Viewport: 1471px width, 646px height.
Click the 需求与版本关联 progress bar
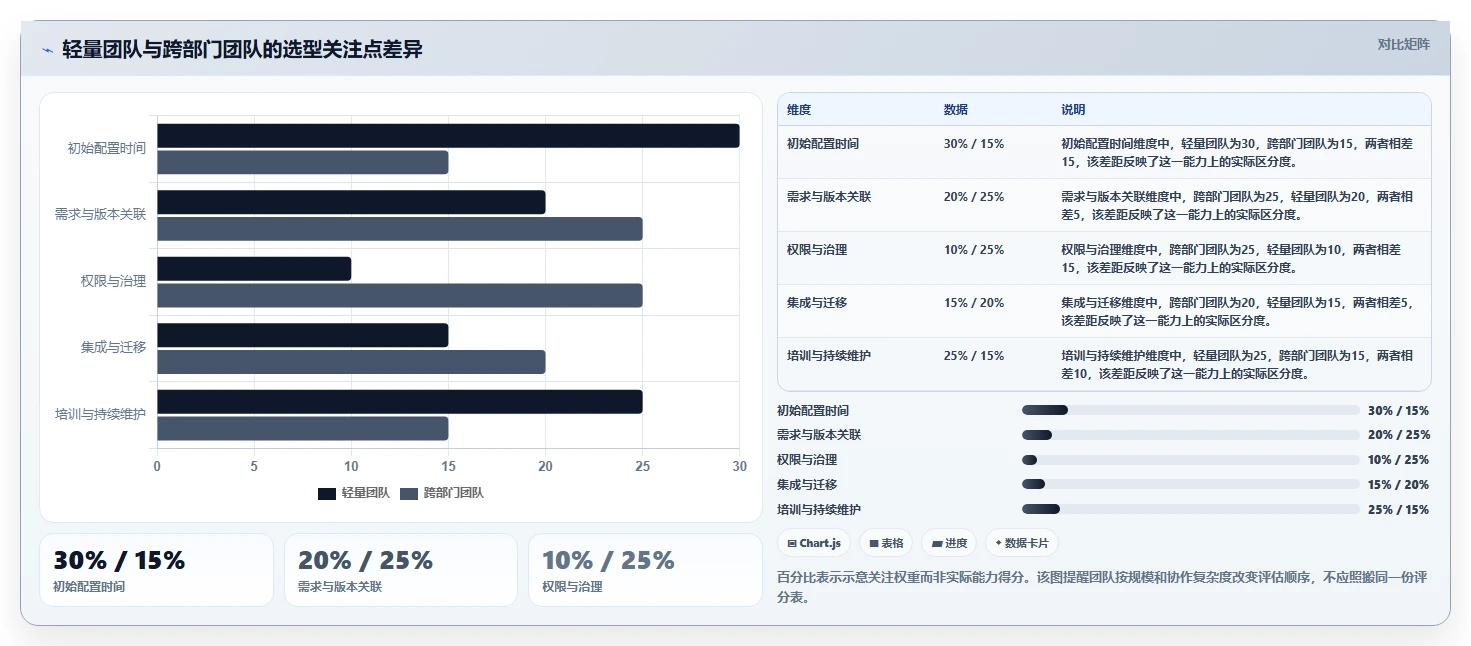(x=1190, y=435)
